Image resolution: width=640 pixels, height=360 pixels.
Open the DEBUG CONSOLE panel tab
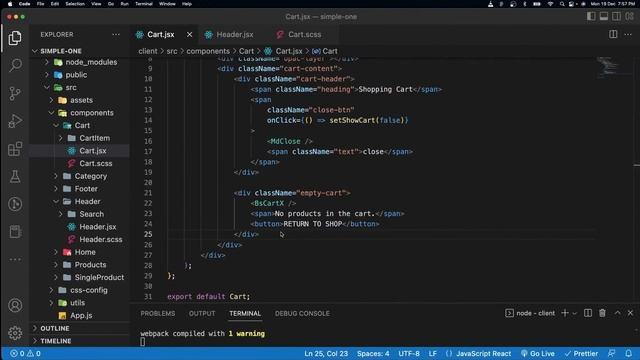point(302,313)
